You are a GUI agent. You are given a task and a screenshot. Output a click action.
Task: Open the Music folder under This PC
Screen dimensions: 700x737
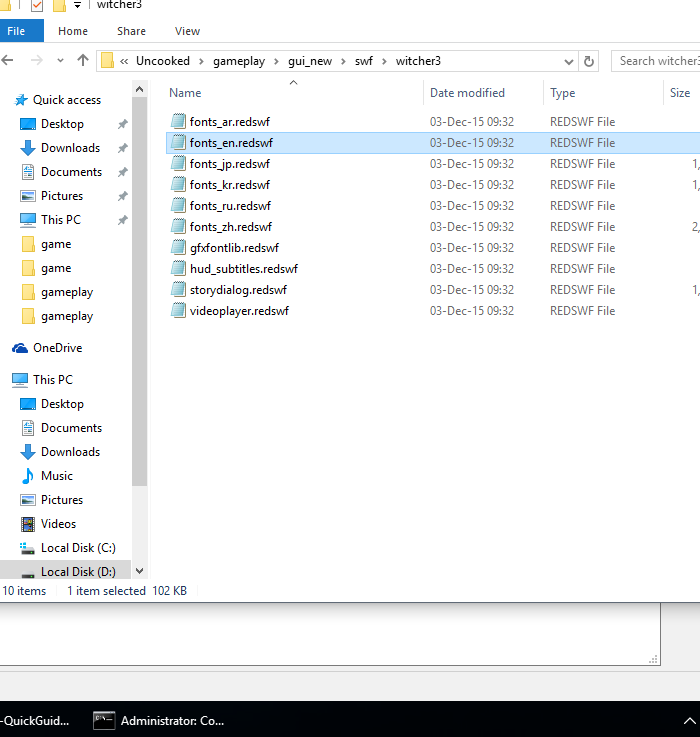[x=56, y=476]
